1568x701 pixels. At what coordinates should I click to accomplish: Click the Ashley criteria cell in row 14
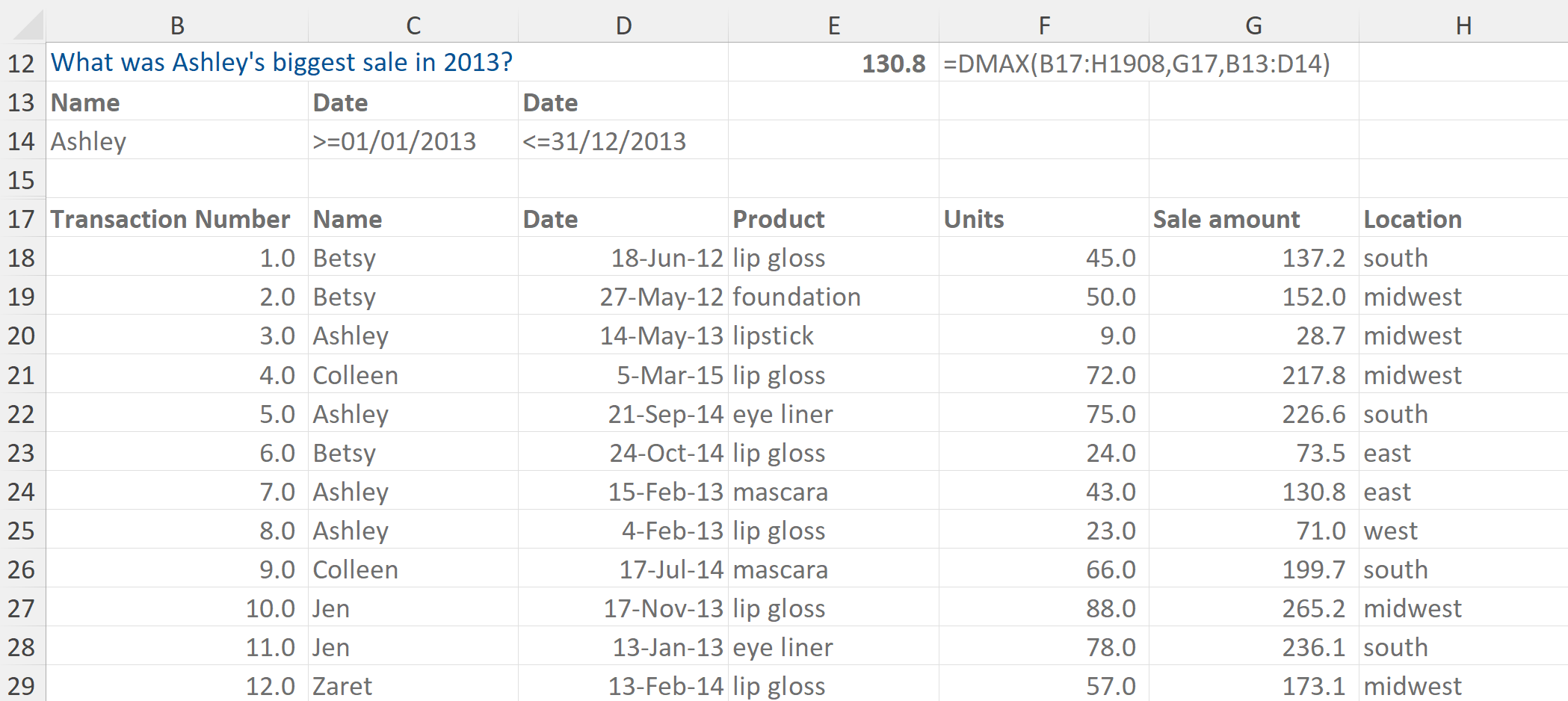pos(177,141)
